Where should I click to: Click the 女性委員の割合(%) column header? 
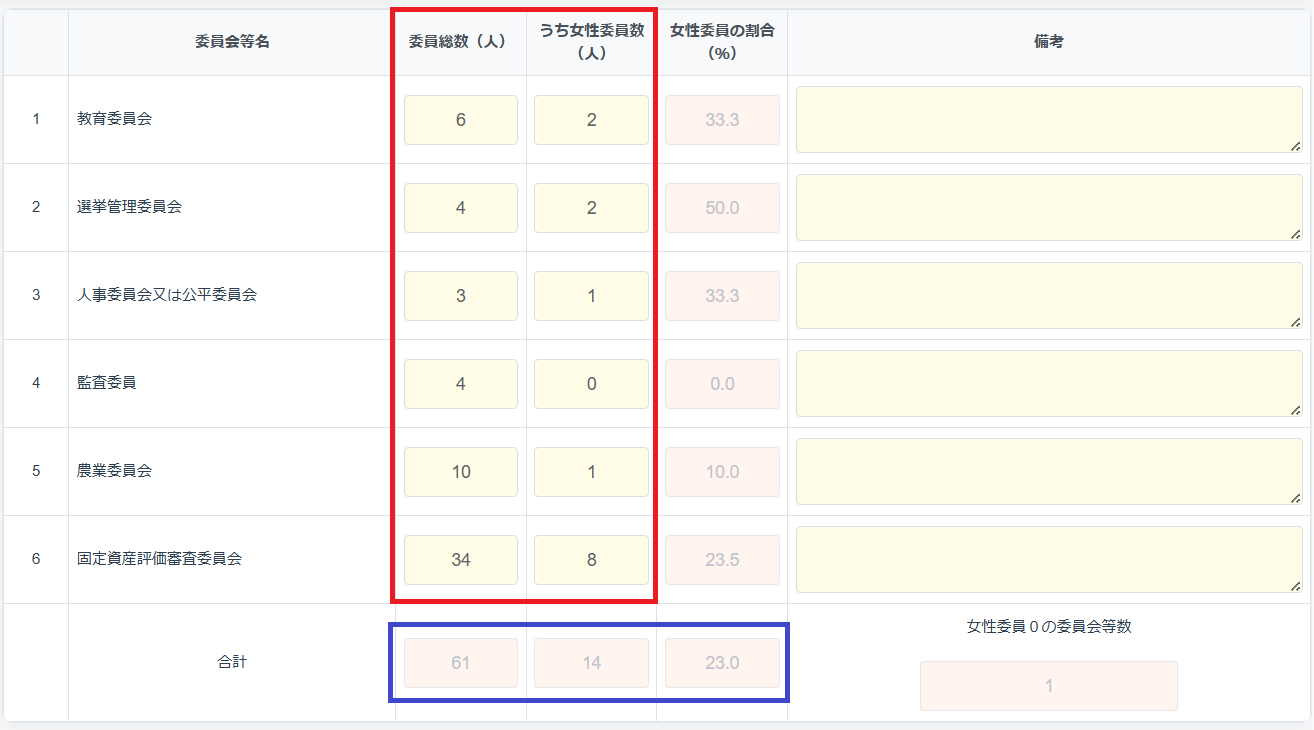click(x=722, y=42)
